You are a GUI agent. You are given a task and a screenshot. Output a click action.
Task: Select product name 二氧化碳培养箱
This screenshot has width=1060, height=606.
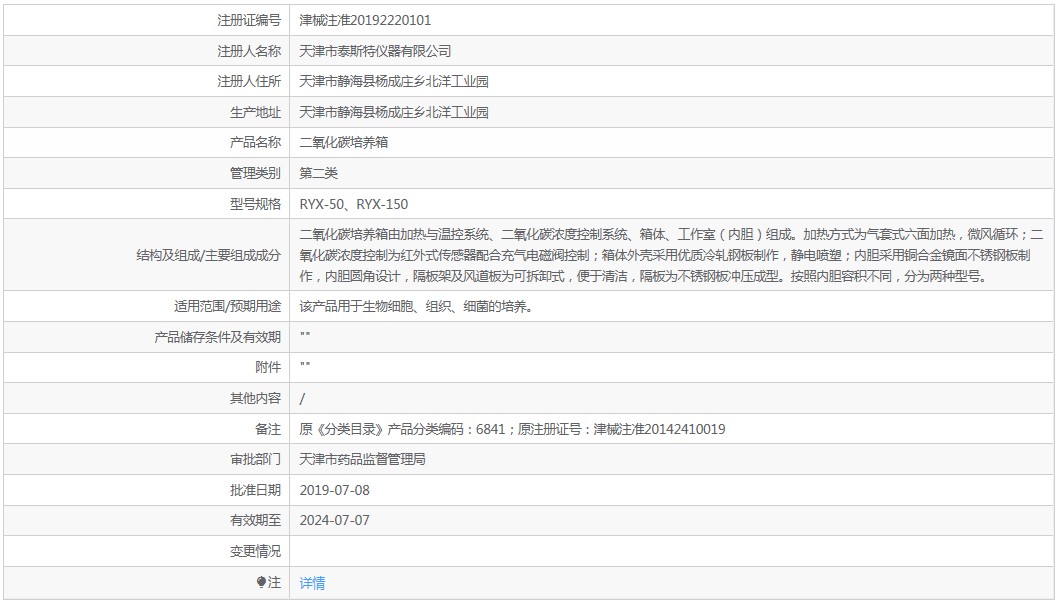(343, 142)
